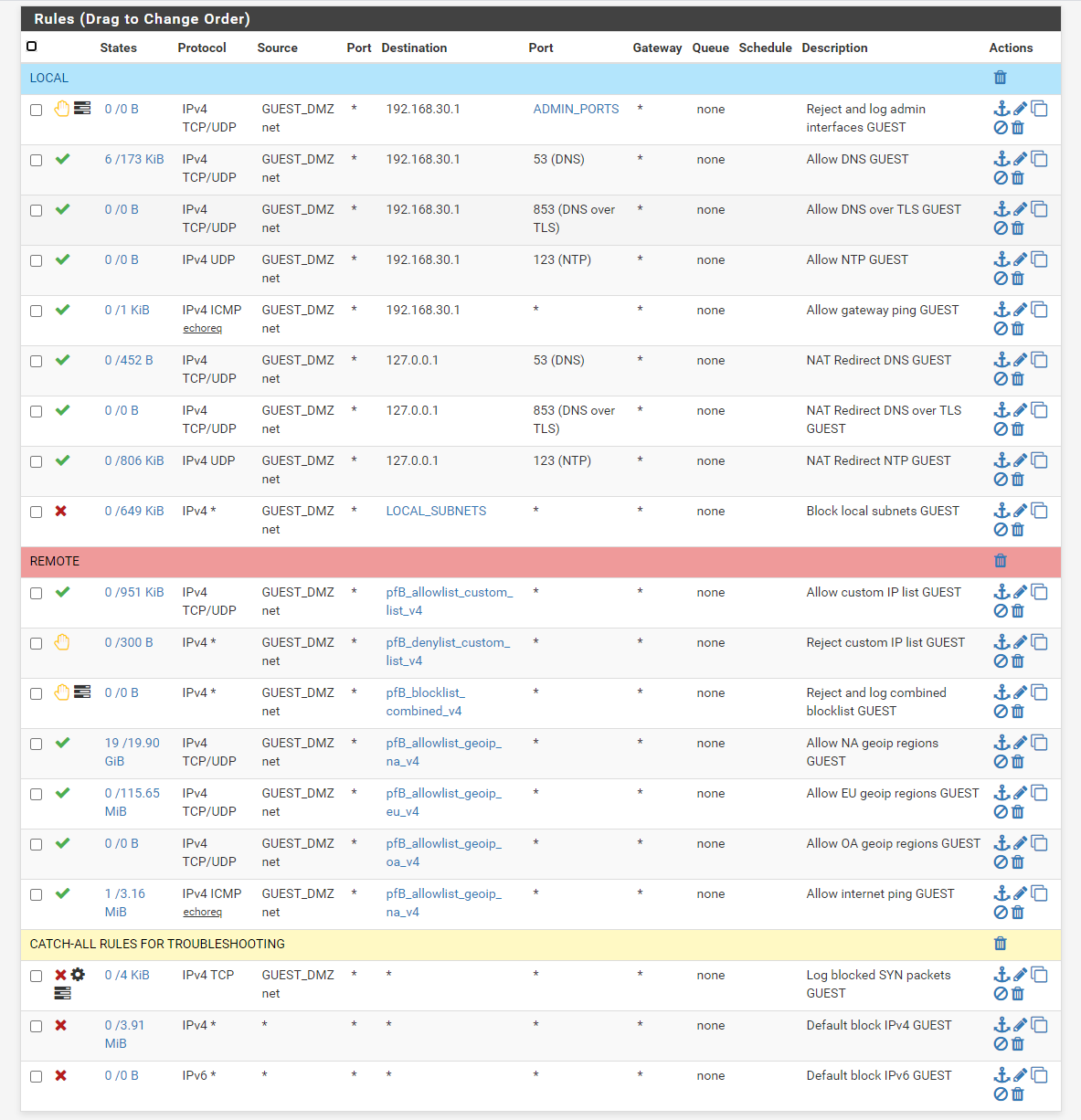
Task: Click the LOCAL separator bar
Action: click(x=541, y=79)
